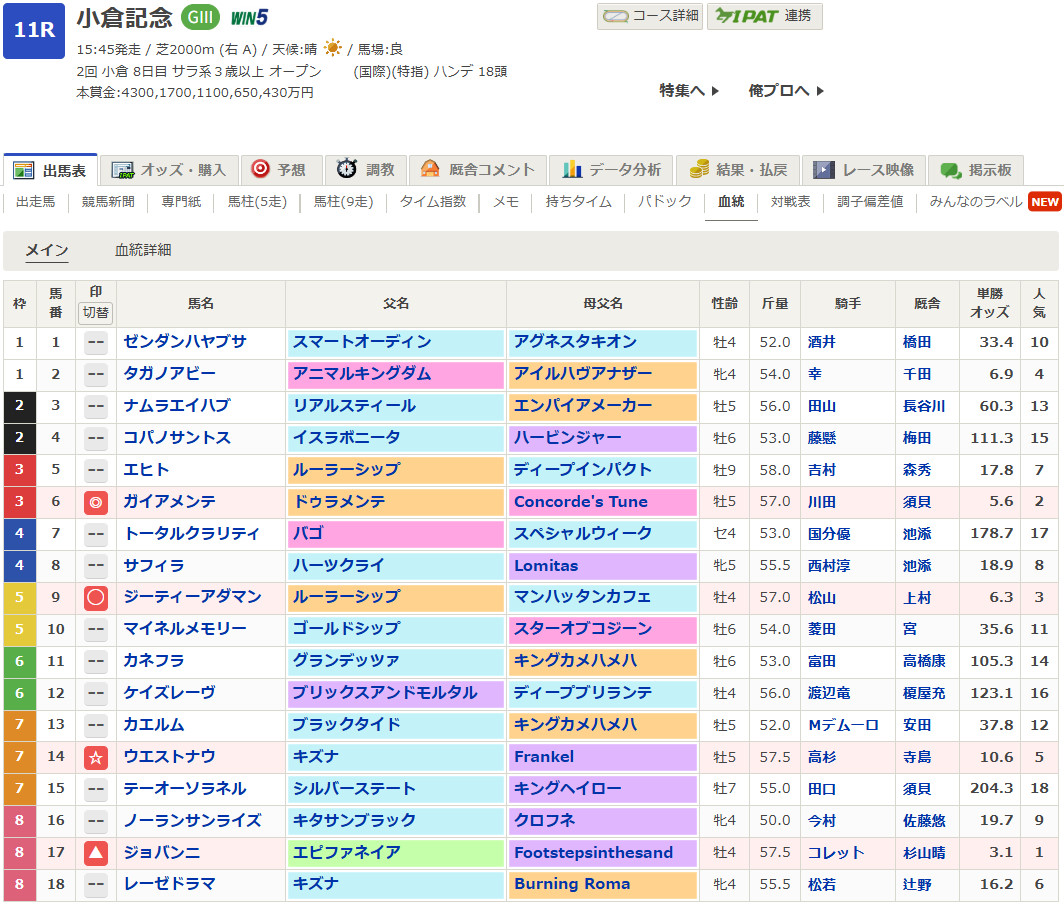This screenshot has width=1064, height=906.
Task: Click the コース詳細 button
Action: 649,16
